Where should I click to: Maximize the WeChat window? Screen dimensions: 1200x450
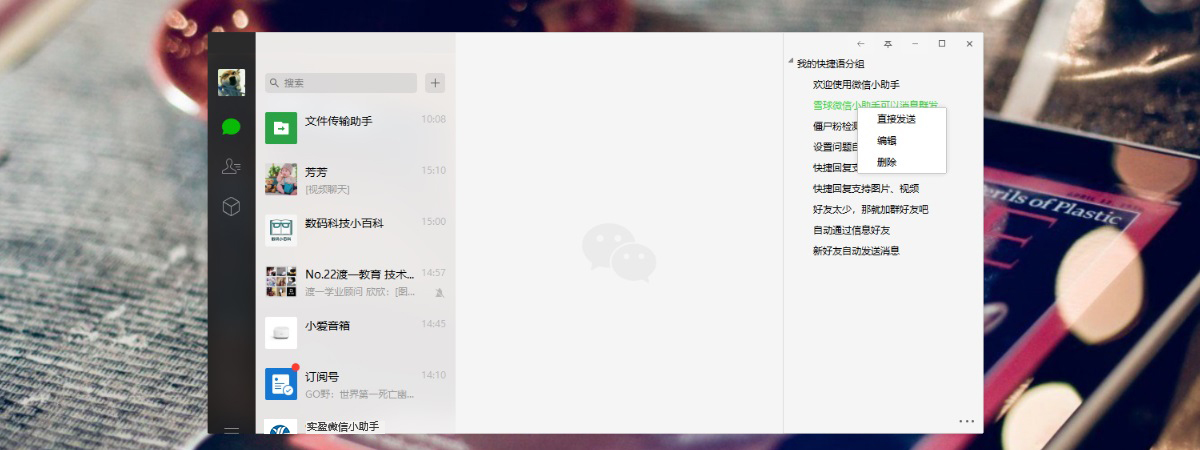coord(942,44)
